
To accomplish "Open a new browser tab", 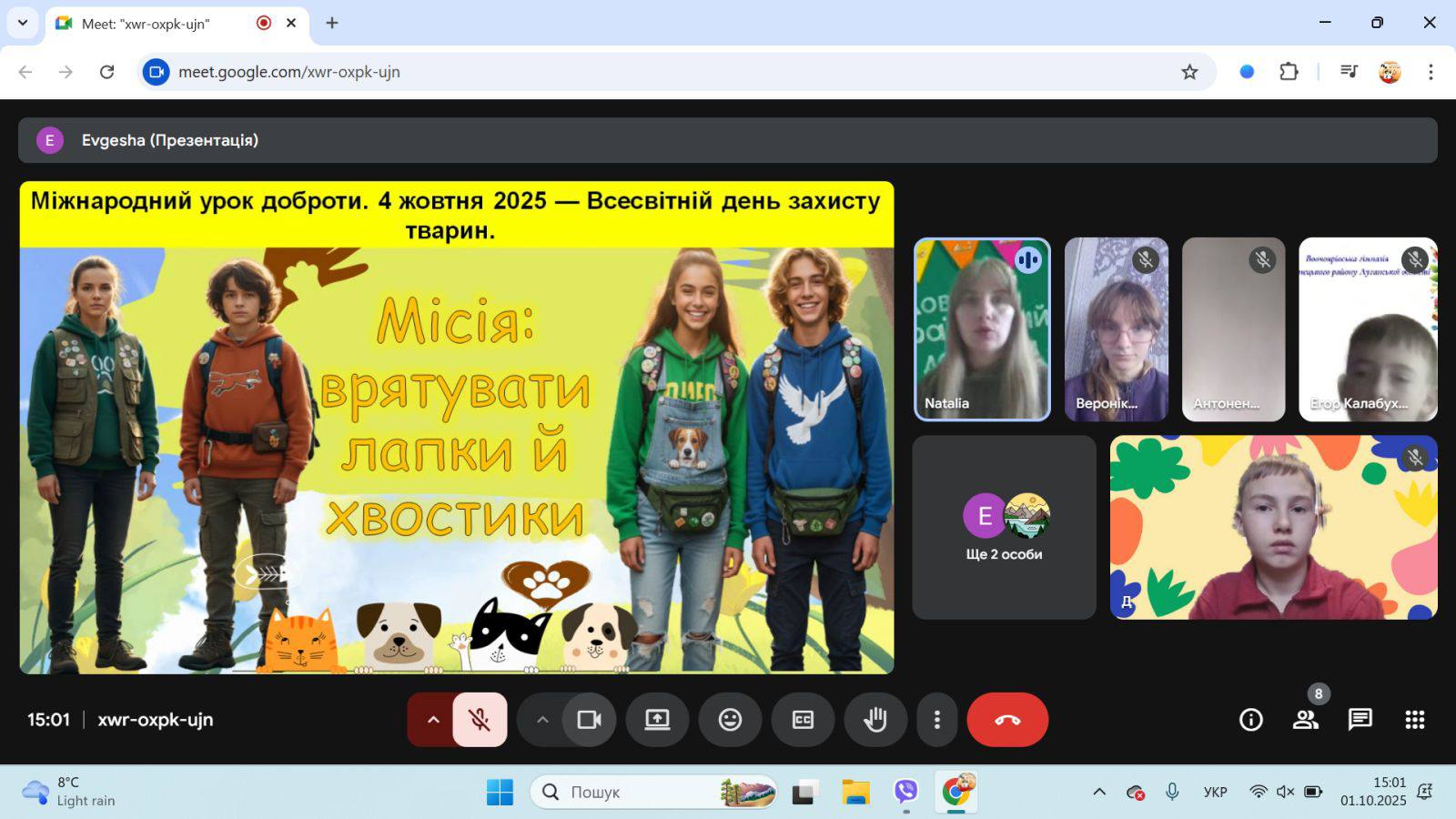I will click(332, 23).
